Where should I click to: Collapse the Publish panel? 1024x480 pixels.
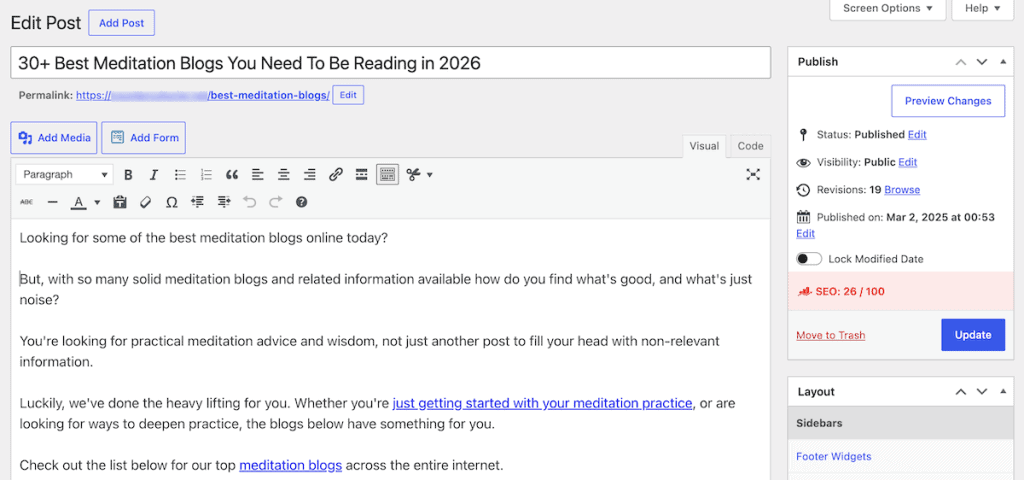point(1003,62)
